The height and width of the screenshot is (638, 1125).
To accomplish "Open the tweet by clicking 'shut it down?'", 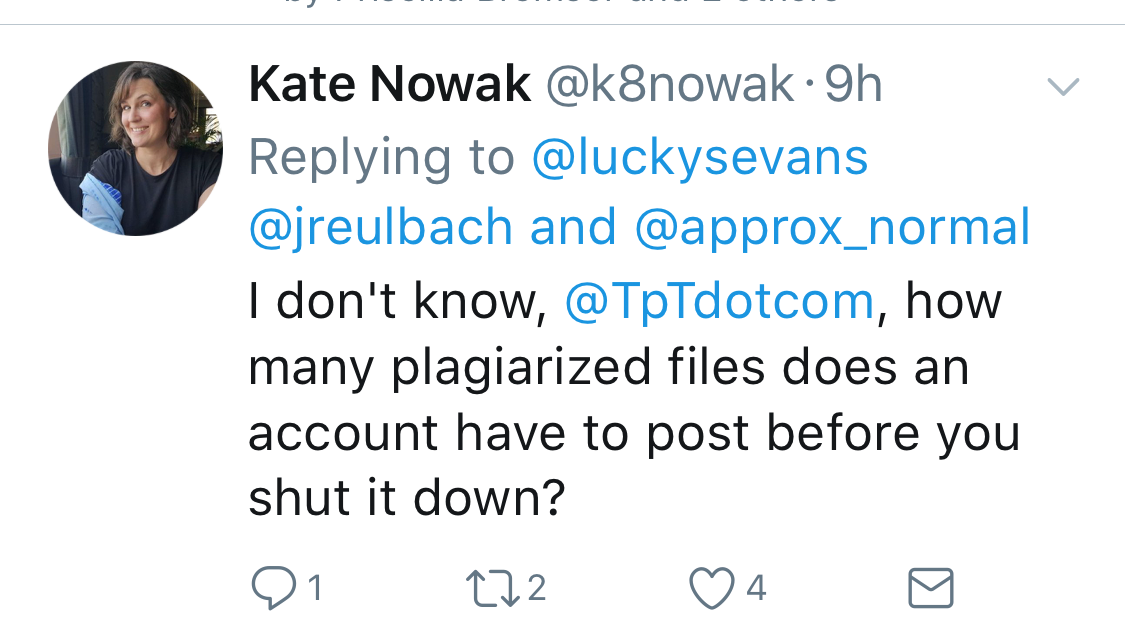I will [x=406, y=499].
